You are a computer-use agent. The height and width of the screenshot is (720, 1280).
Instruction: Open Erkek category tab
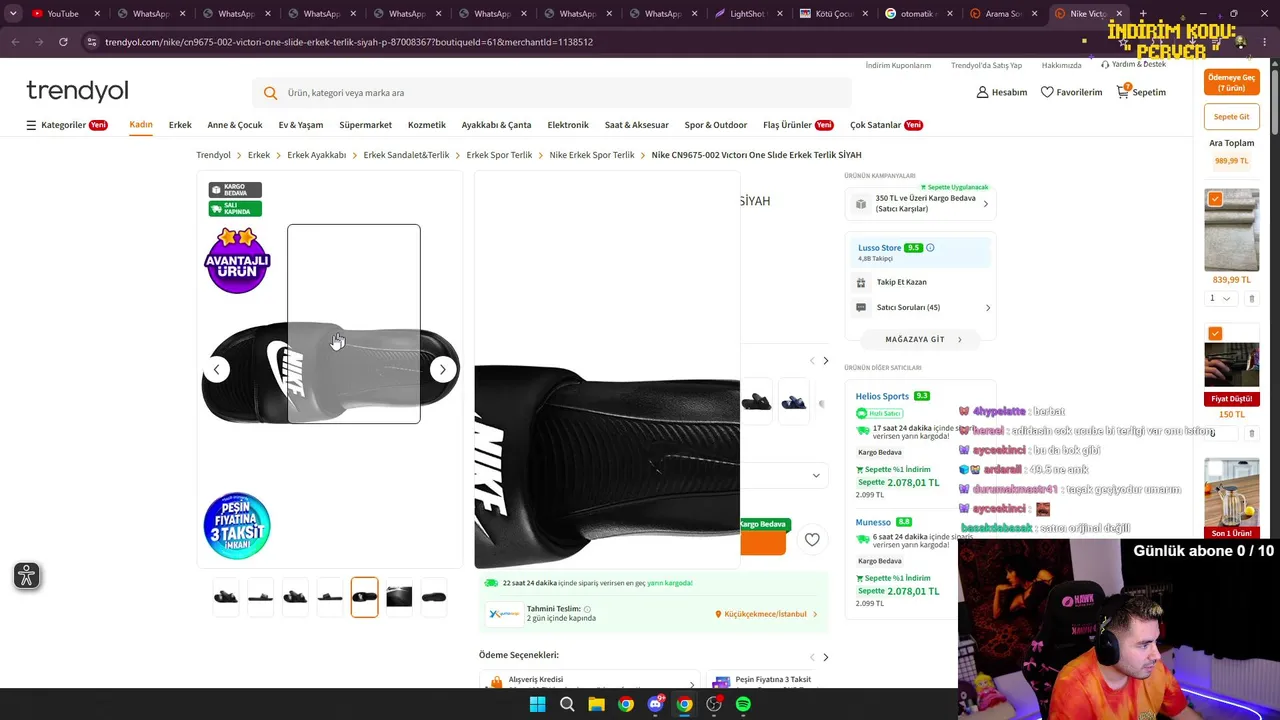click(x=180, y=125)
